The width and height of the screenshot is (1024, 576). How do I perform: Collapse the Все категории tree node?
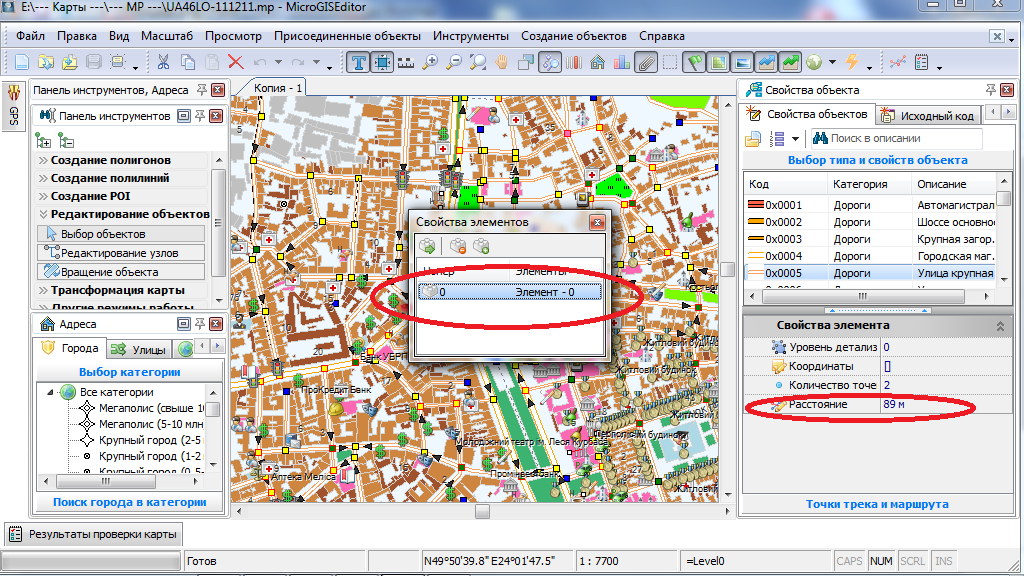click(x=48, y=392)
